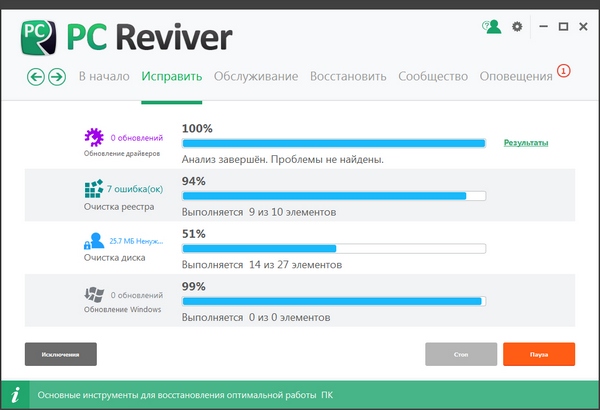The width and height of the screenshot is (600, 410).
Task: Select the Исправить tab
Action: click(x=172, y=76)
